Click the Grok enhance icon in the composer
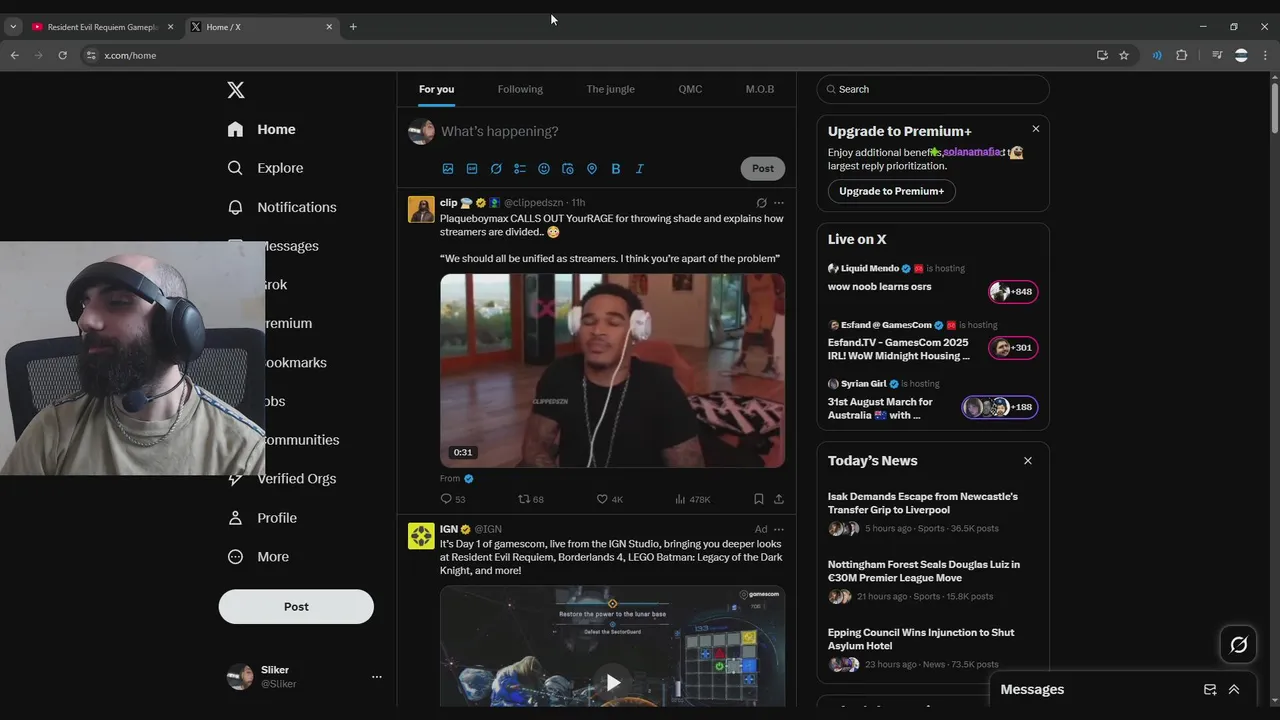 click(x=496, y=169)
